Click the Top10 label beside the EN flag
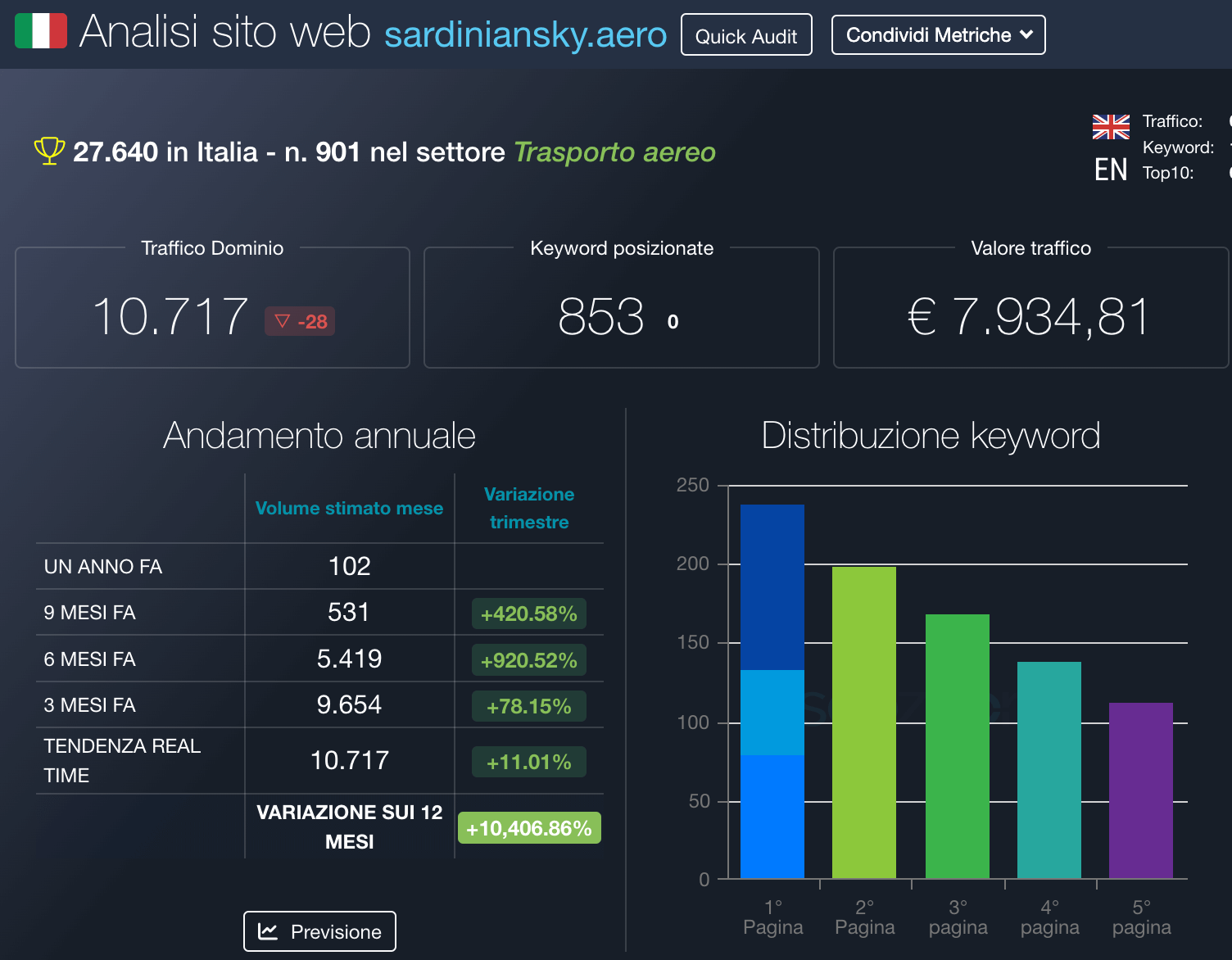1232x960 pixels. coord(1168,173)
